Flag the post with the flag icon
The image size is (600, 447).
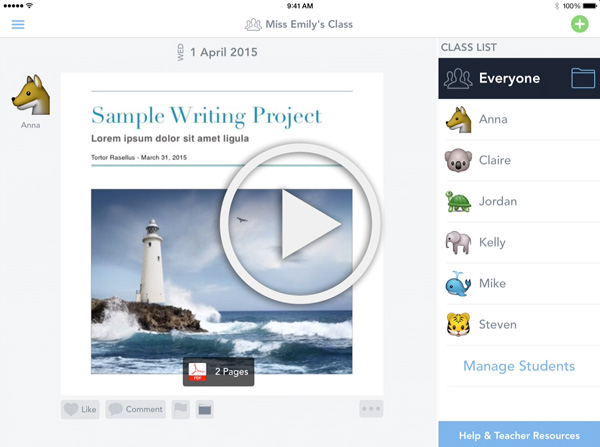(181, 409)
